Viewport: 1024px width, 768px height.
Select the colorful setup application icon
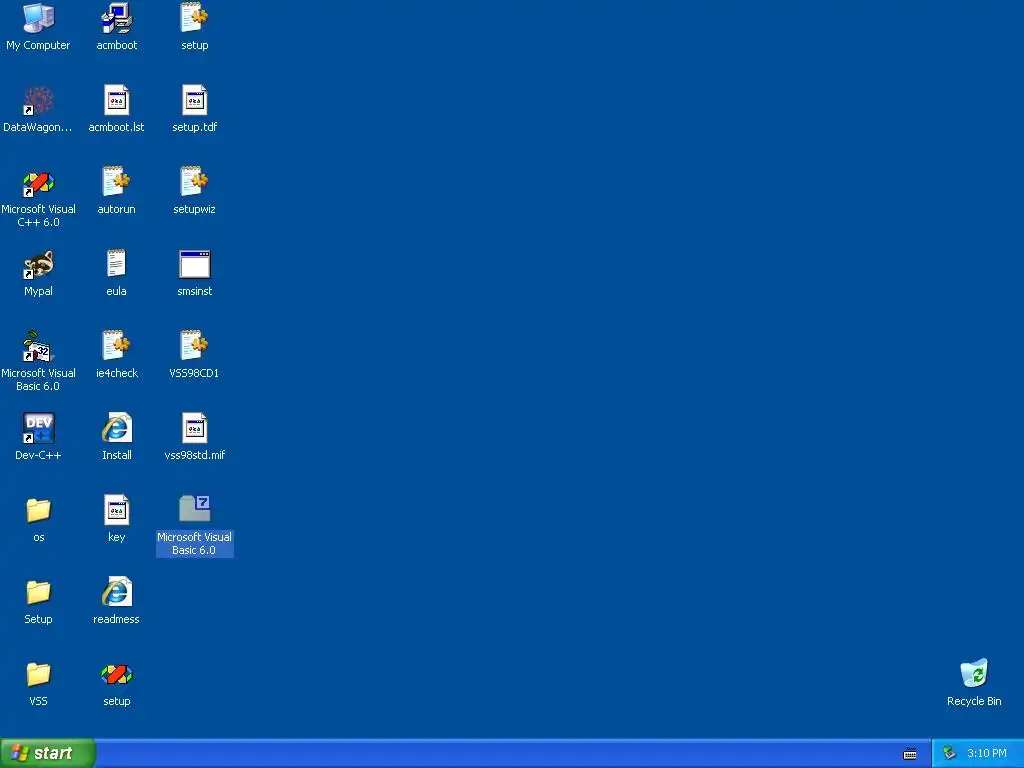(117, 675)
